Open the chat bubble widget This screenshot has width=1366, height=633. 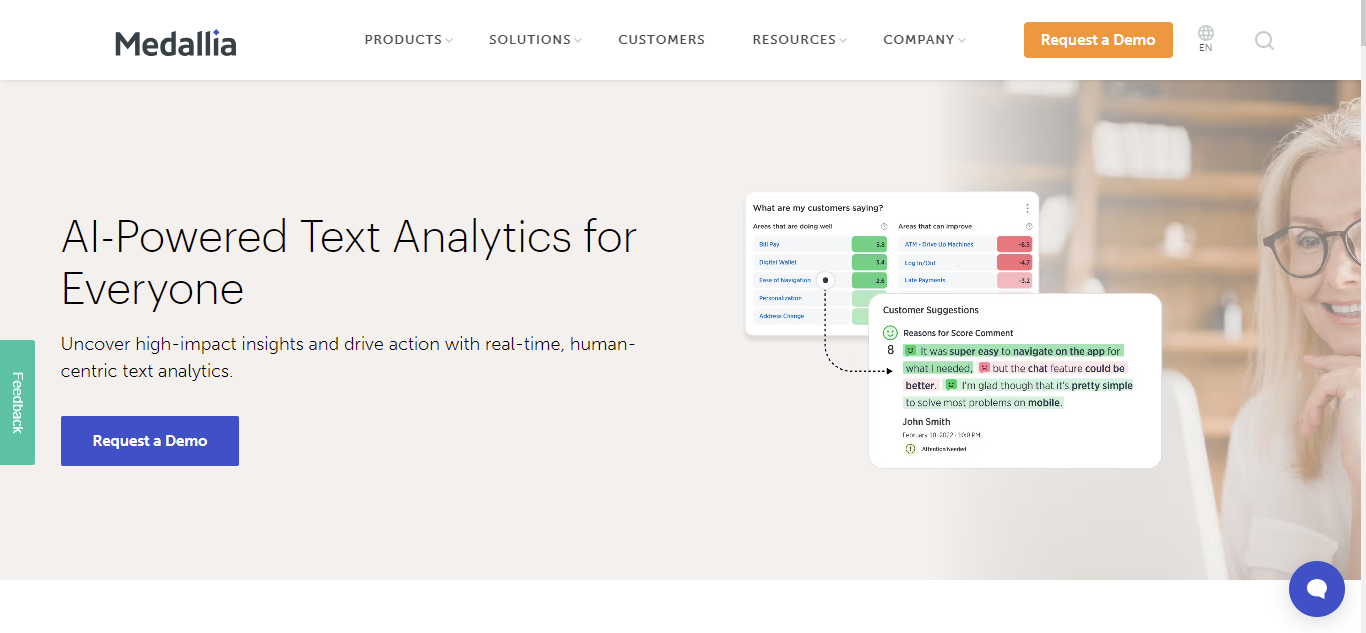[x=1316, y=589]
